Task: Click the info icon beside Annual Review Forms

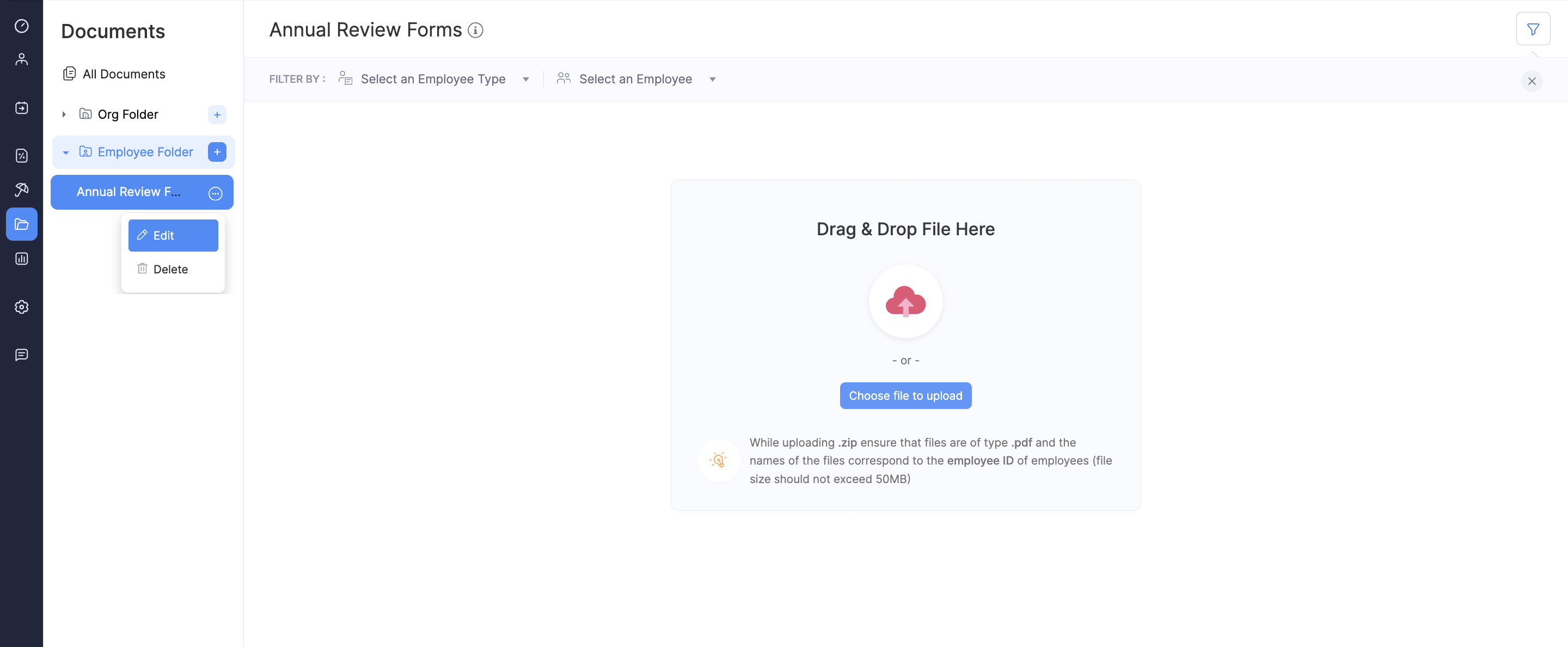Action: coord(475,30)
